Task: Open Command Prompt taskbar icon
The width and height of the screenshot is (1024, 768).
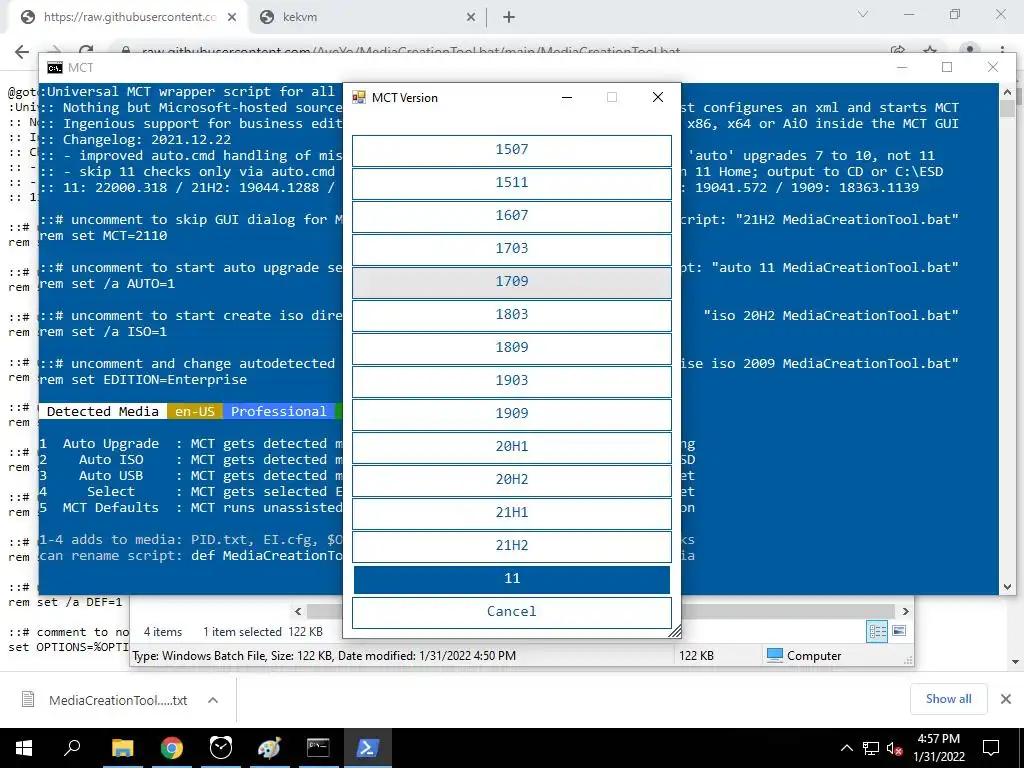Action: click(x=318, y=748)
